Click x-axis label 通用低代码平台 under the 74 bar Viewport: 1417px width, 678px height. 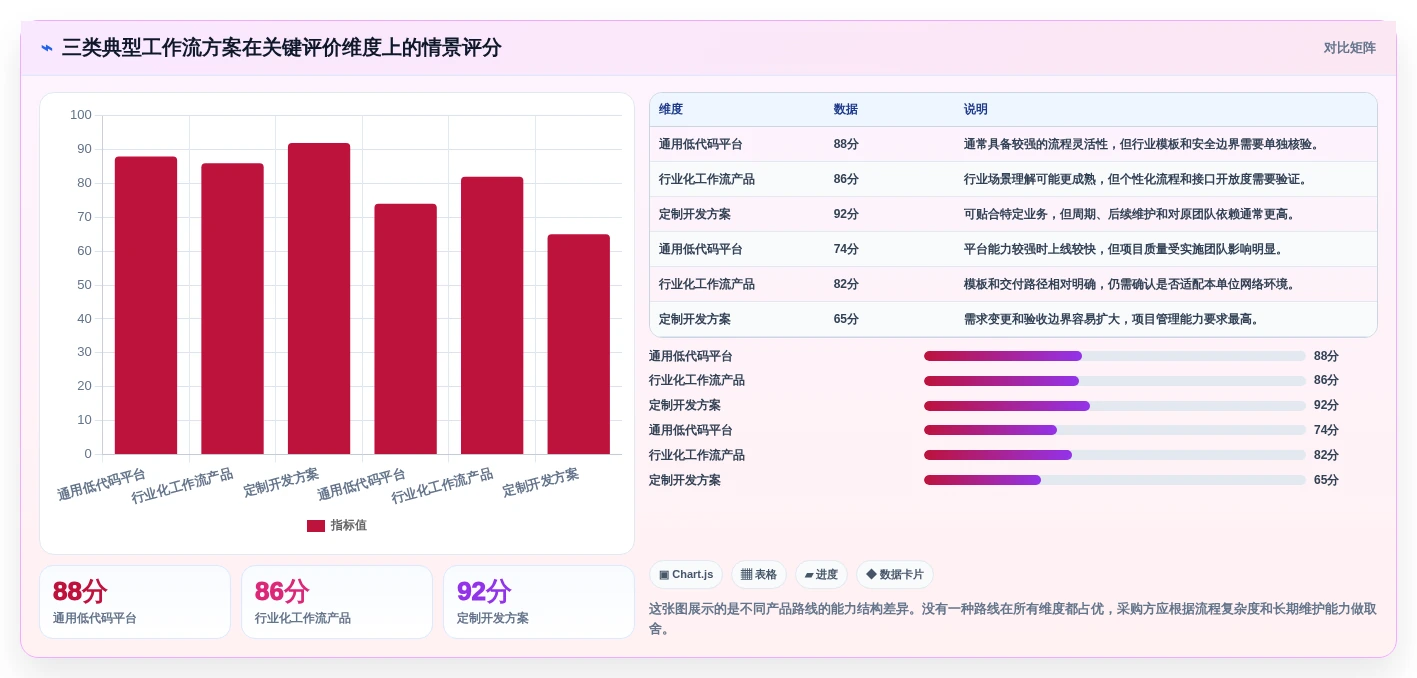pyautogui.click(x=361, y=484)
